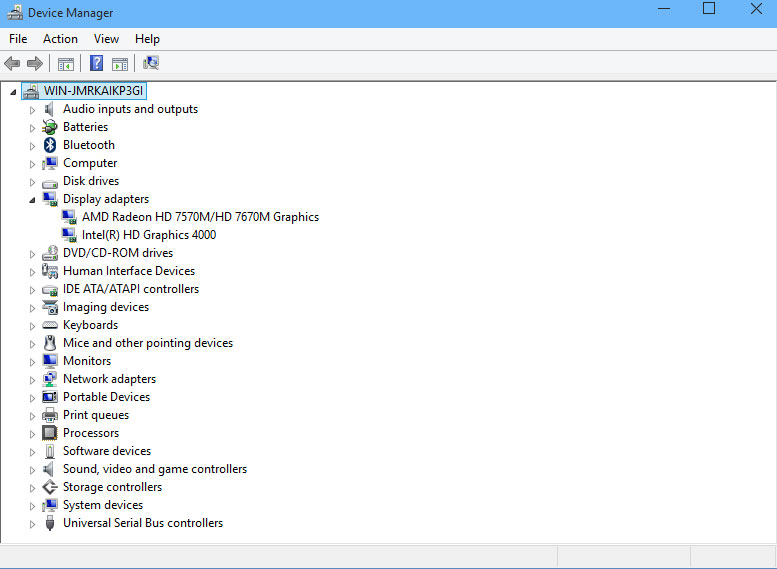Image resolution: width=777 pixels, height=569 pixels.
Task: Expand the System devices node arrow
Action: coord(32,506)
